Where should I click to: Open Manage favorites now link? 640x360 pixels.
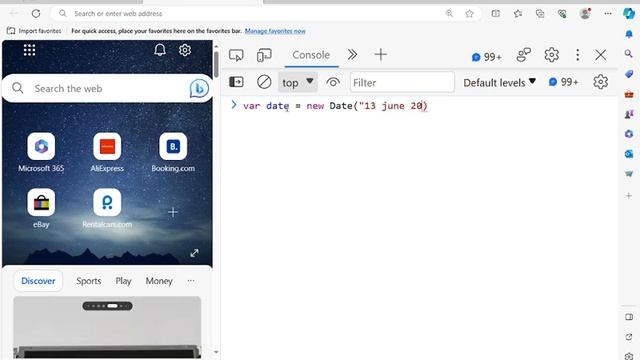pyautogui.click(x=275, y=31)
